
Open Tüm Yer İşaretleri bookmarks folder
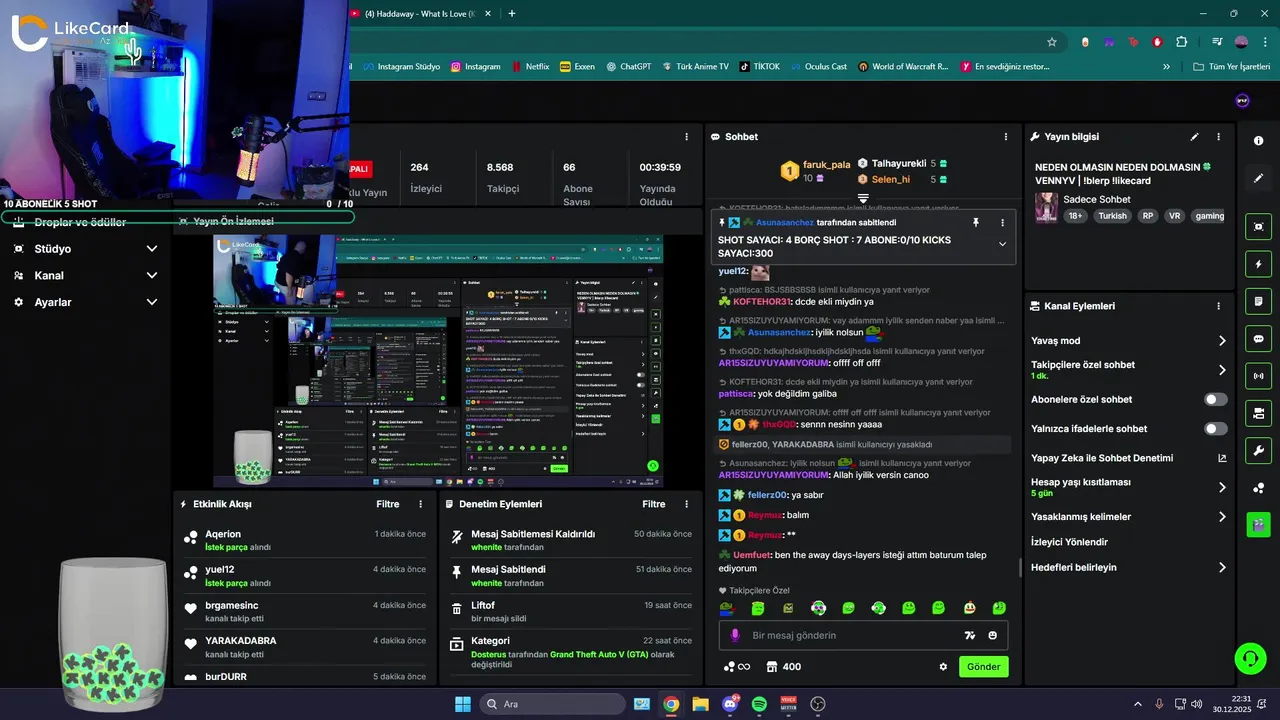coord(1231,66)
